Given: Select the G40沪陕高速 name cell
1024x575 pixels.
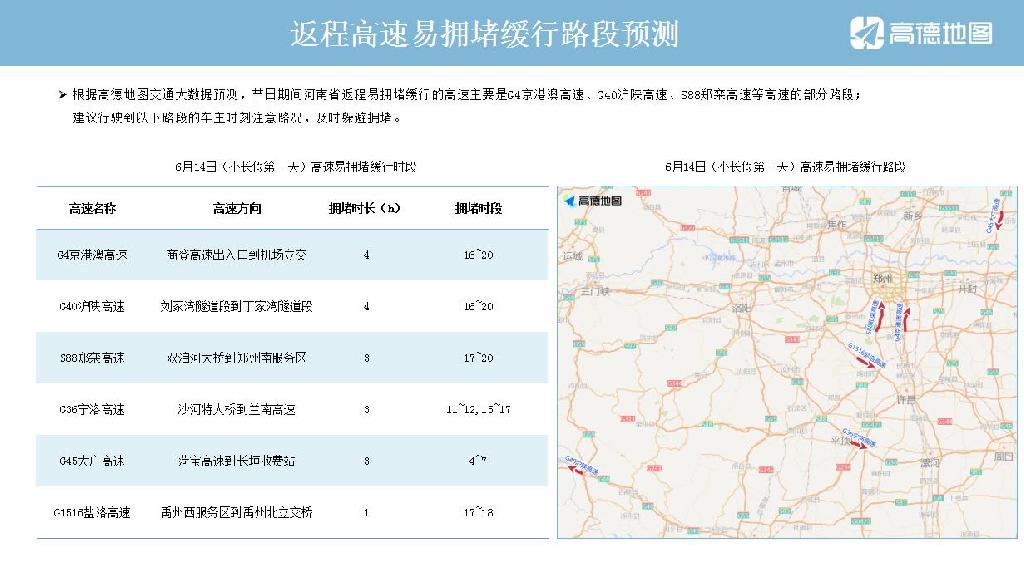Looking at the screenshot, I should coord(92,306).
